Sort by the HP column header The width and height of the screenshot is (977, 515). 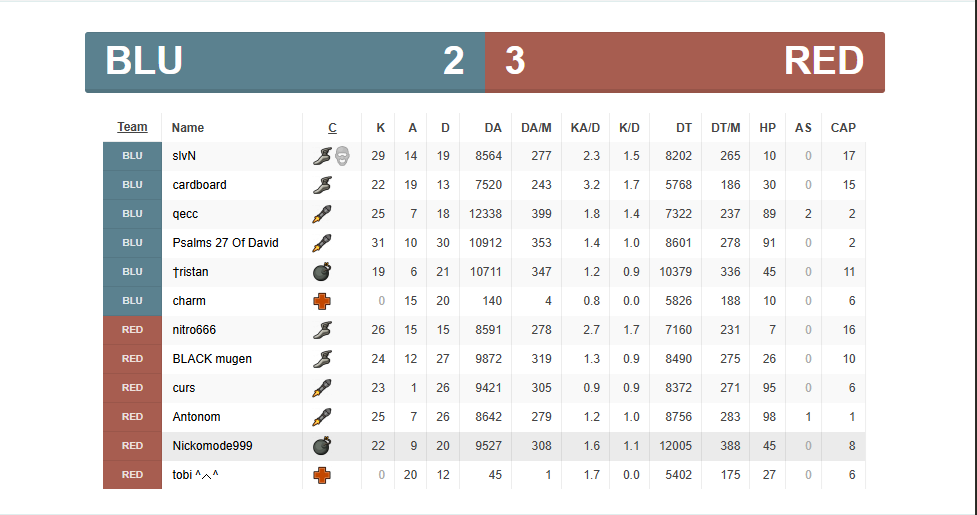coord(767,128)
